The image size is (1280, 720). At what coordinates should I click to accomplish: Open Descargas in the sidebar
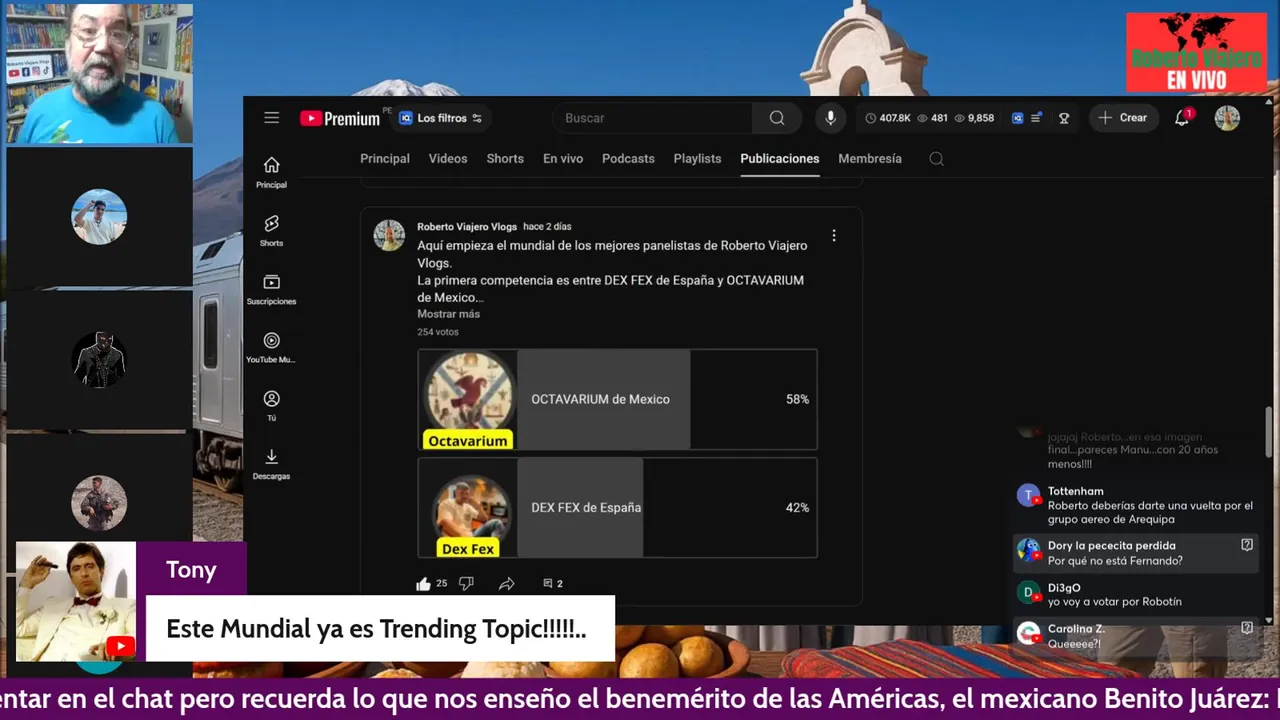coord(271,463)
